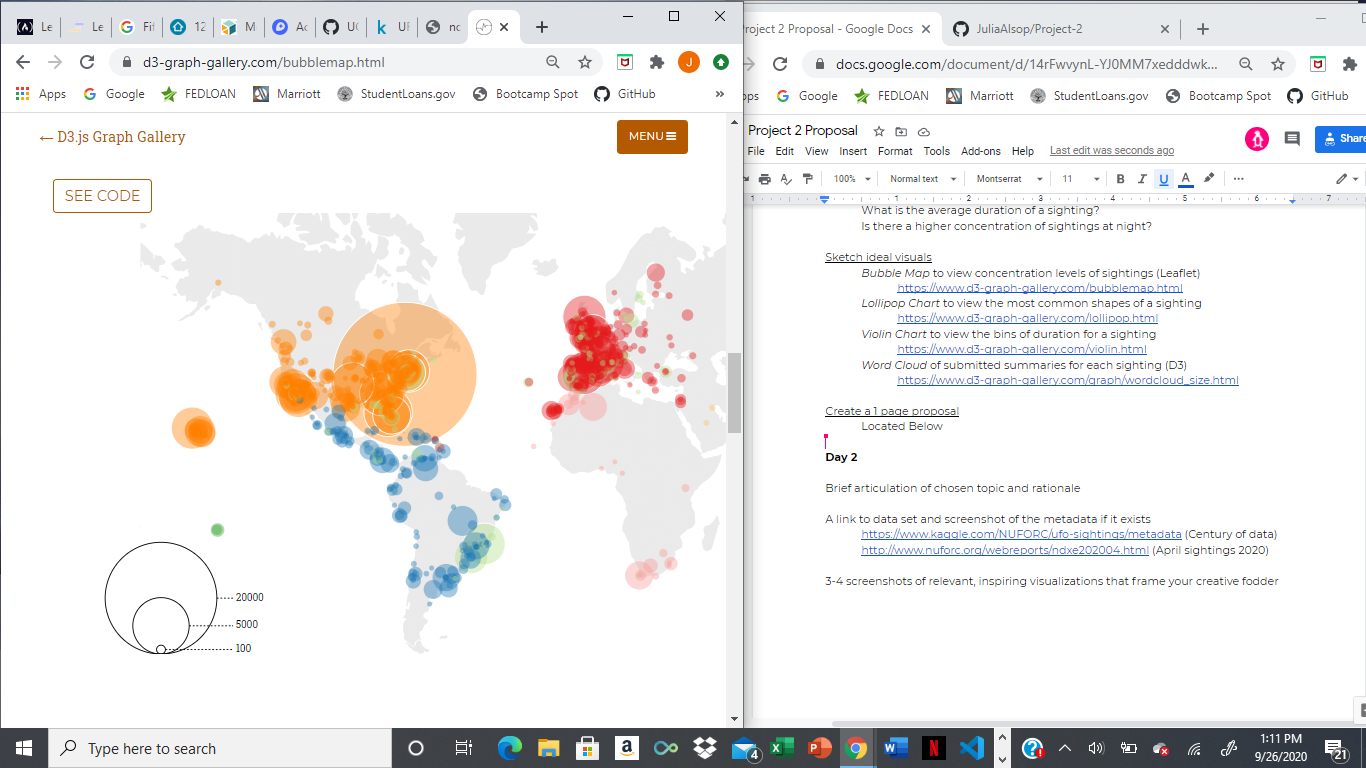Open the editing mode pencil dropdown
Screen dimensions: 1366x768
(x=1347, y=179)
